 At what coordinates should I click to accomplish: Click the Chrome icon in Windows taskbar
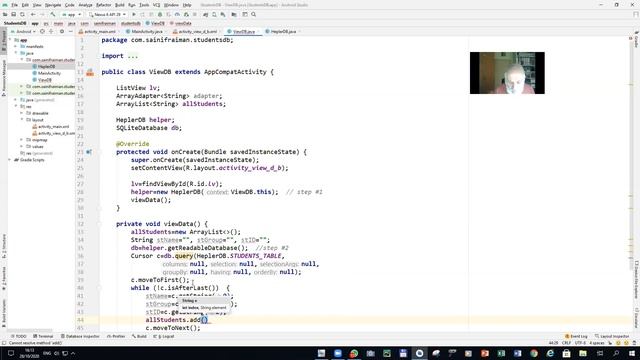tap(534, 353)
